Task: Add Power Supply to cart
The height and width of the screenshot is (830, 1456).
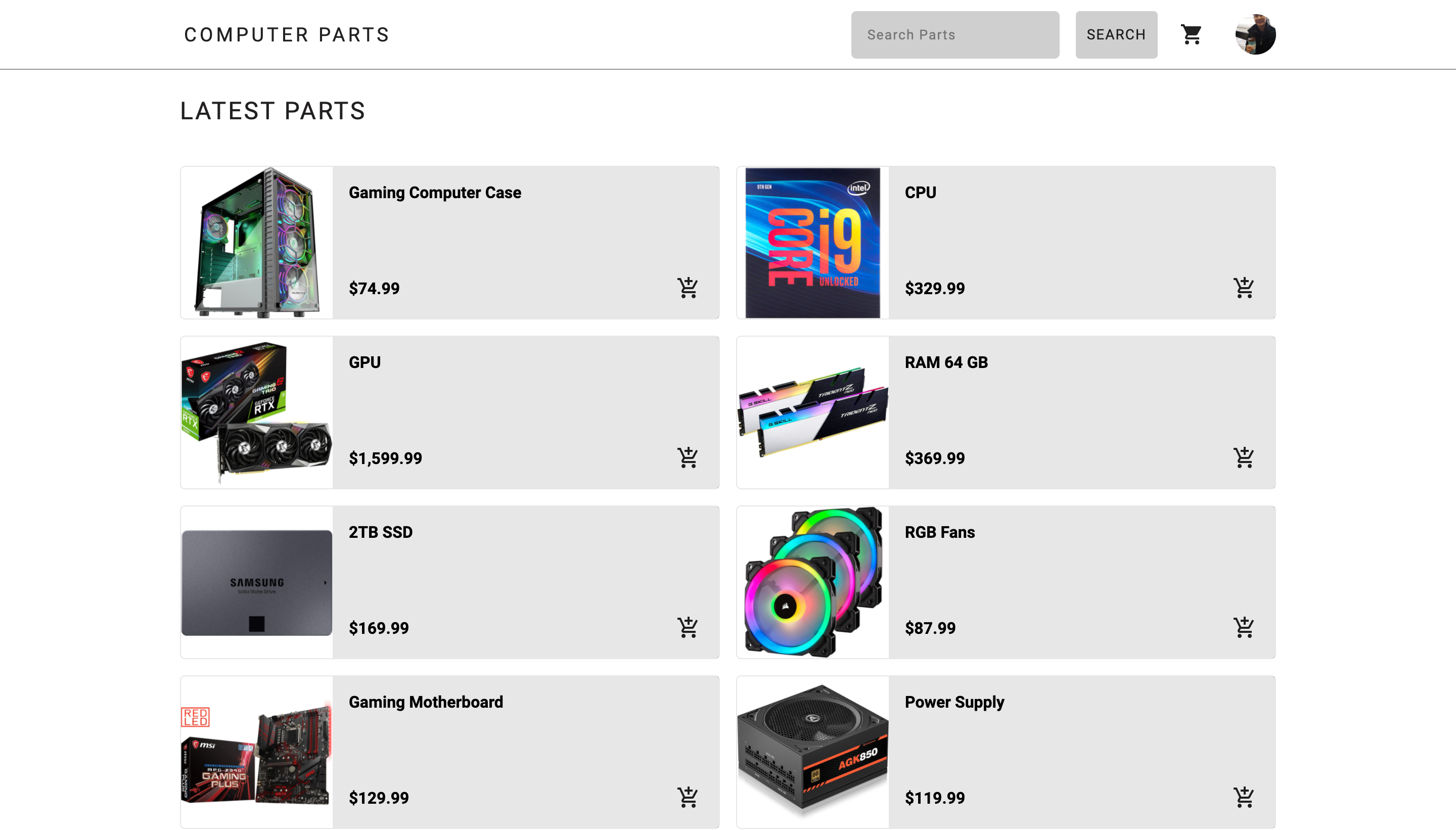Action: [1243, 798]
